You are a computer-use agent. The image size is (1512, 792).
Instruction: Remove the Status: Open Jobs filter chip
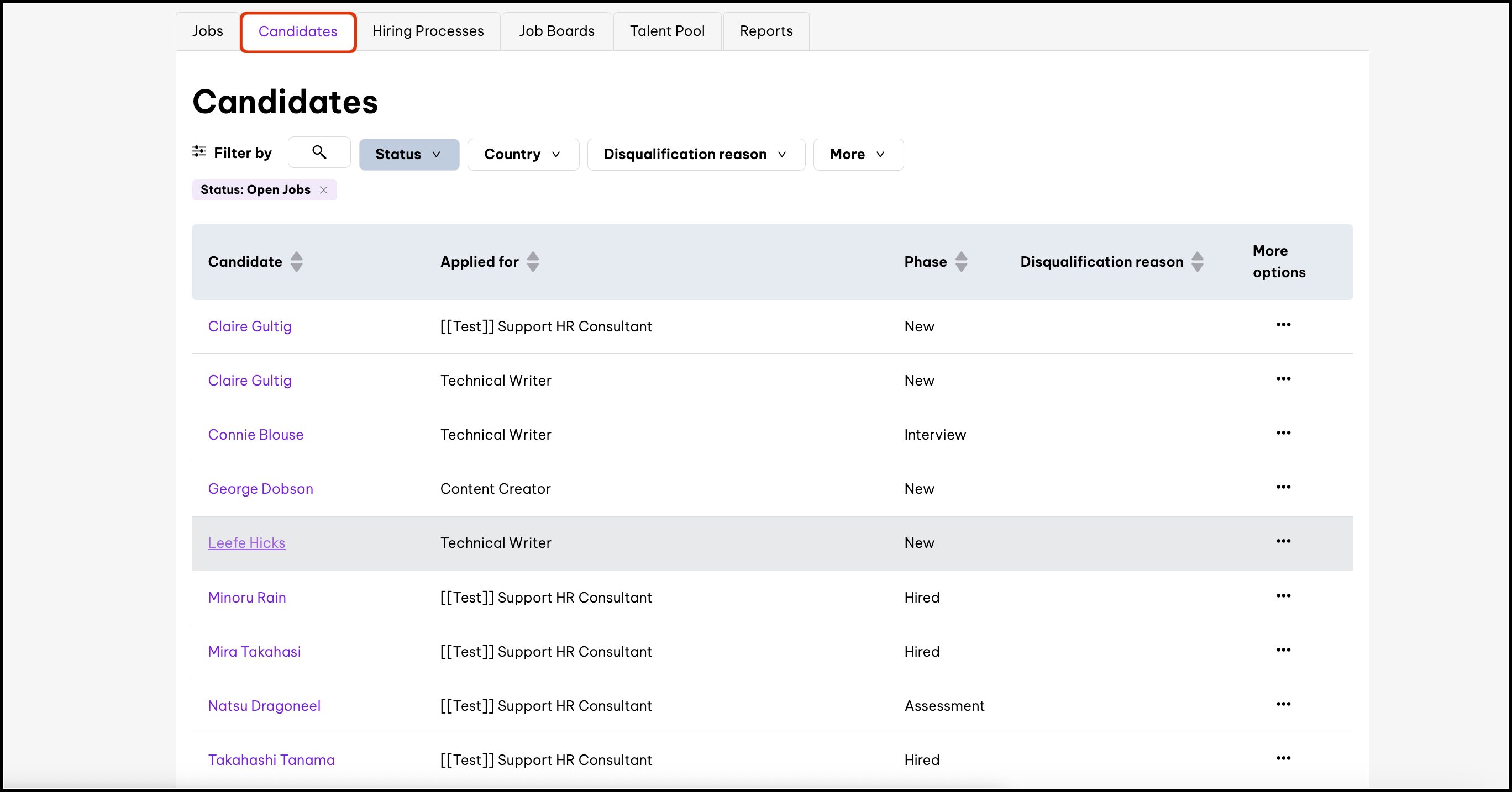pyautogui.click(x=323, y=190)
